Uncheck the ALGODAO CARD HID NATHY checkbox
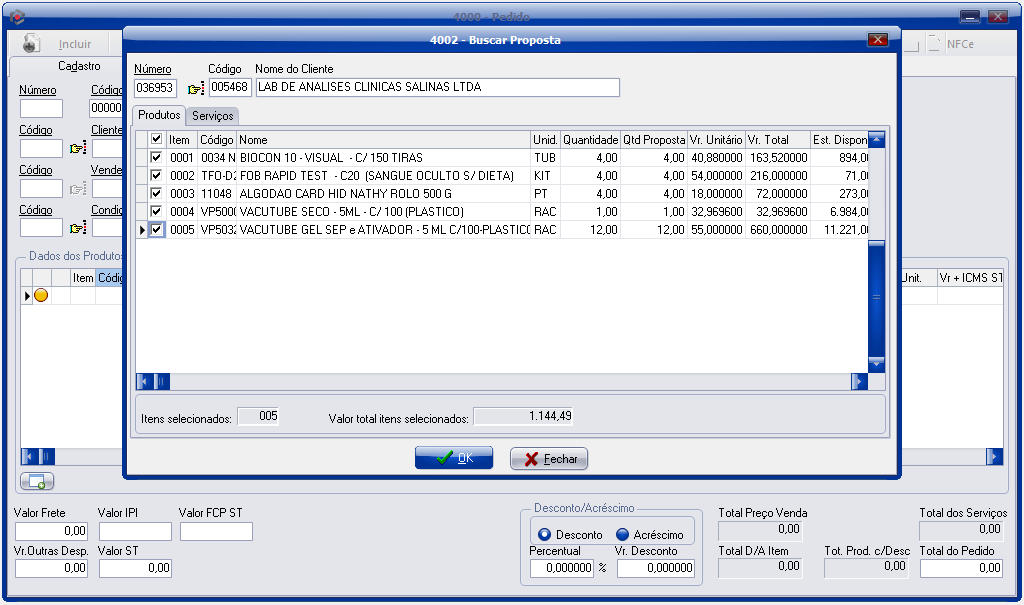 pyautogui.click(x=156, y=194)
